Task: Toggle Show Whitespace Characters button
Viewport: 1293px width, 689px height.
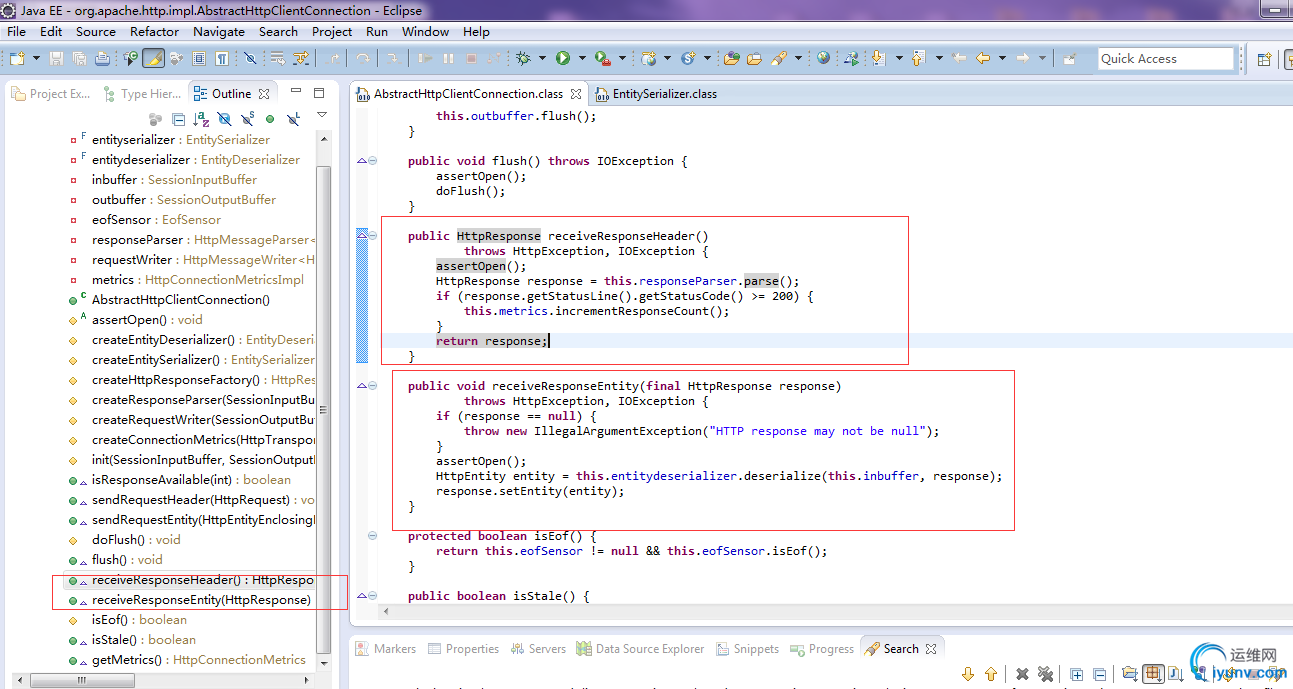Action: click(222, 58)
